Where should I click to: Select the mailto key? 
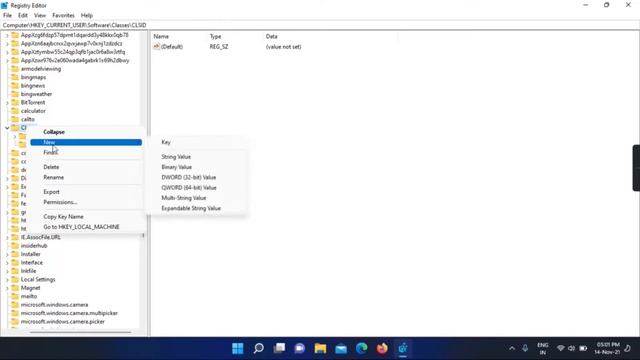click(x=29, y=296)
